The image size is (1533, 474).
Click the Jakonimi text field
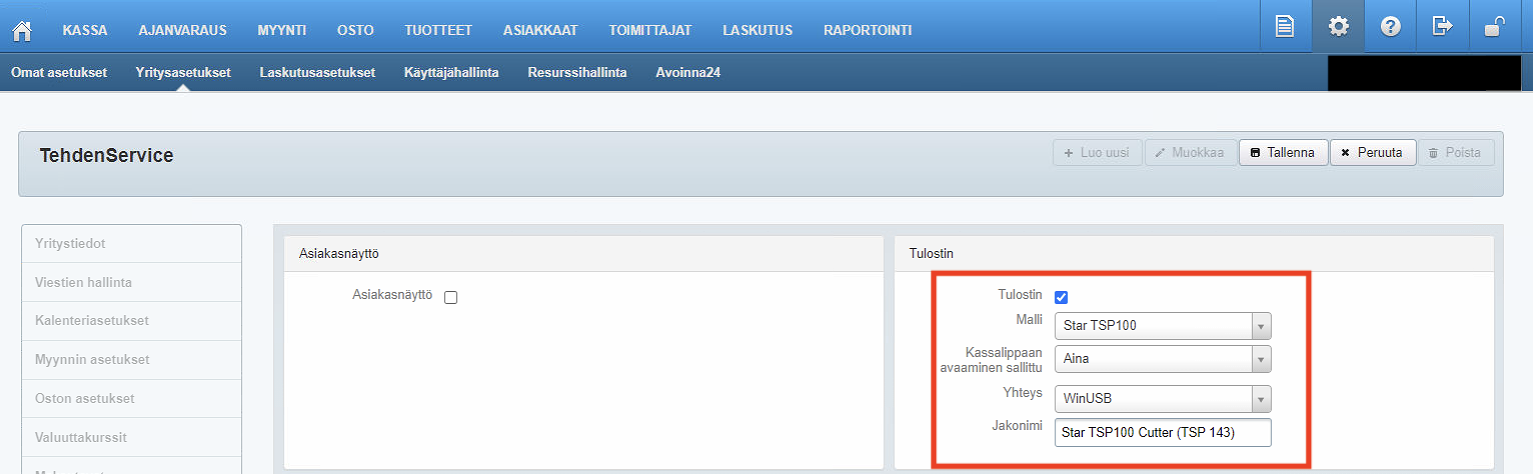1162,433
